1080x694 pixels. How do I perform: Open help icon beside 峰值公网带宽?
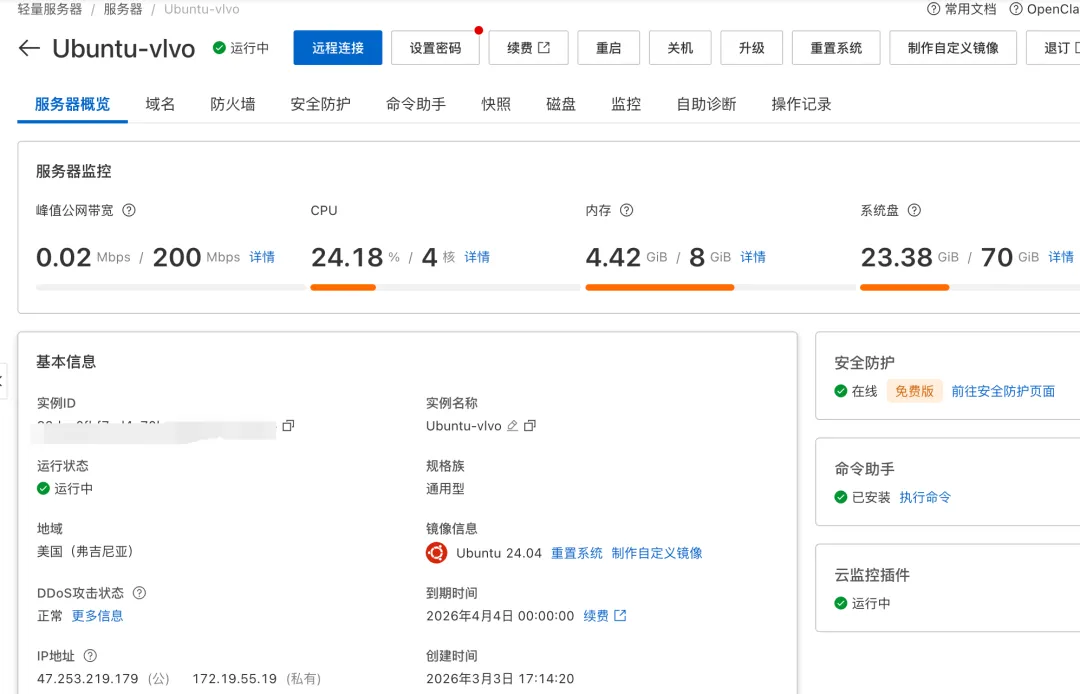click(x=129, y=211)
